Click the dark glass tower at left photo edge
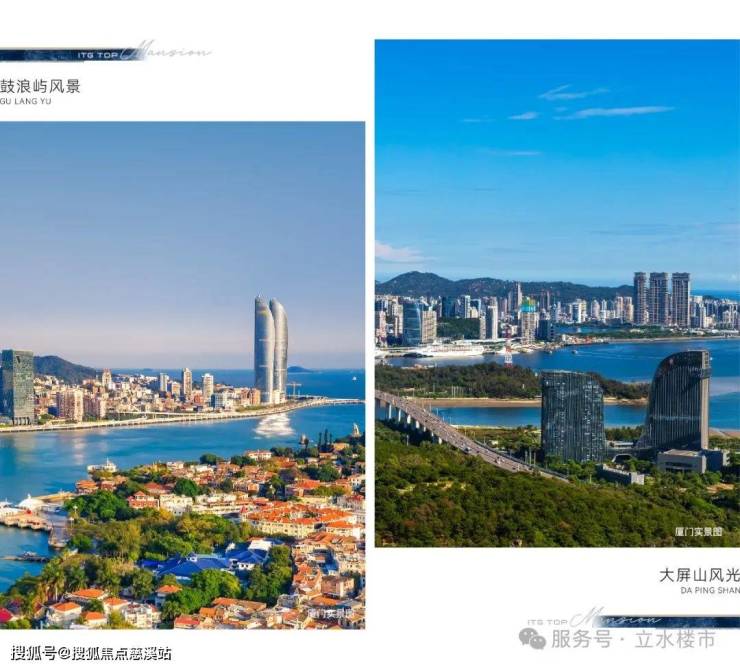This screenshot has height=669, width=740. pos(17,386)
